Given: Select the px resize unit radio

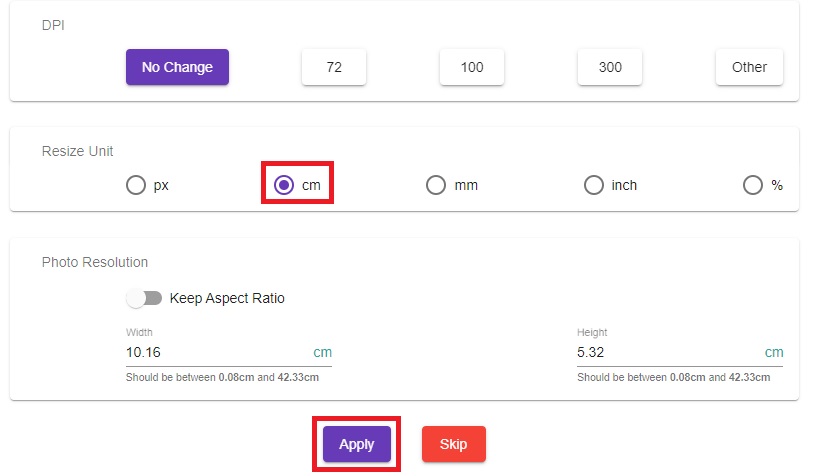Looking at the screenshot, I should (x=136, y=185).
